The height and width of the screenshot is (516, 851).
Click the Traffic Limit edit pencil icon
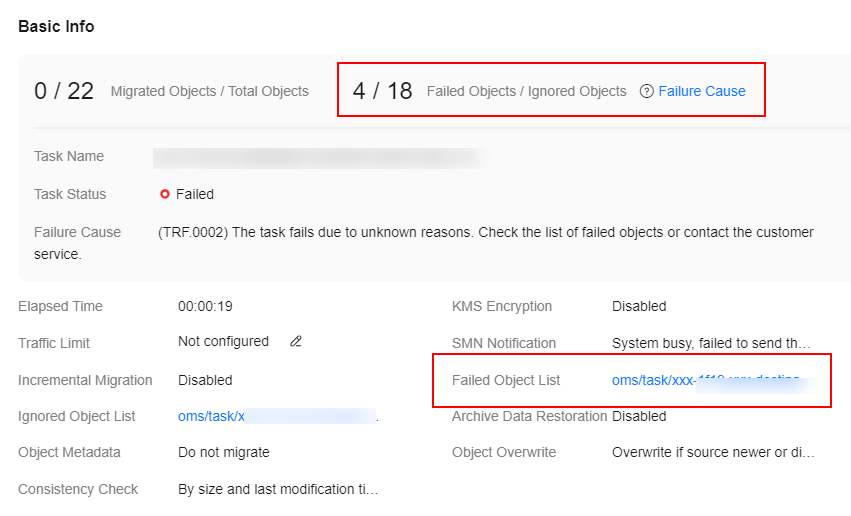(x=296, y=341)
